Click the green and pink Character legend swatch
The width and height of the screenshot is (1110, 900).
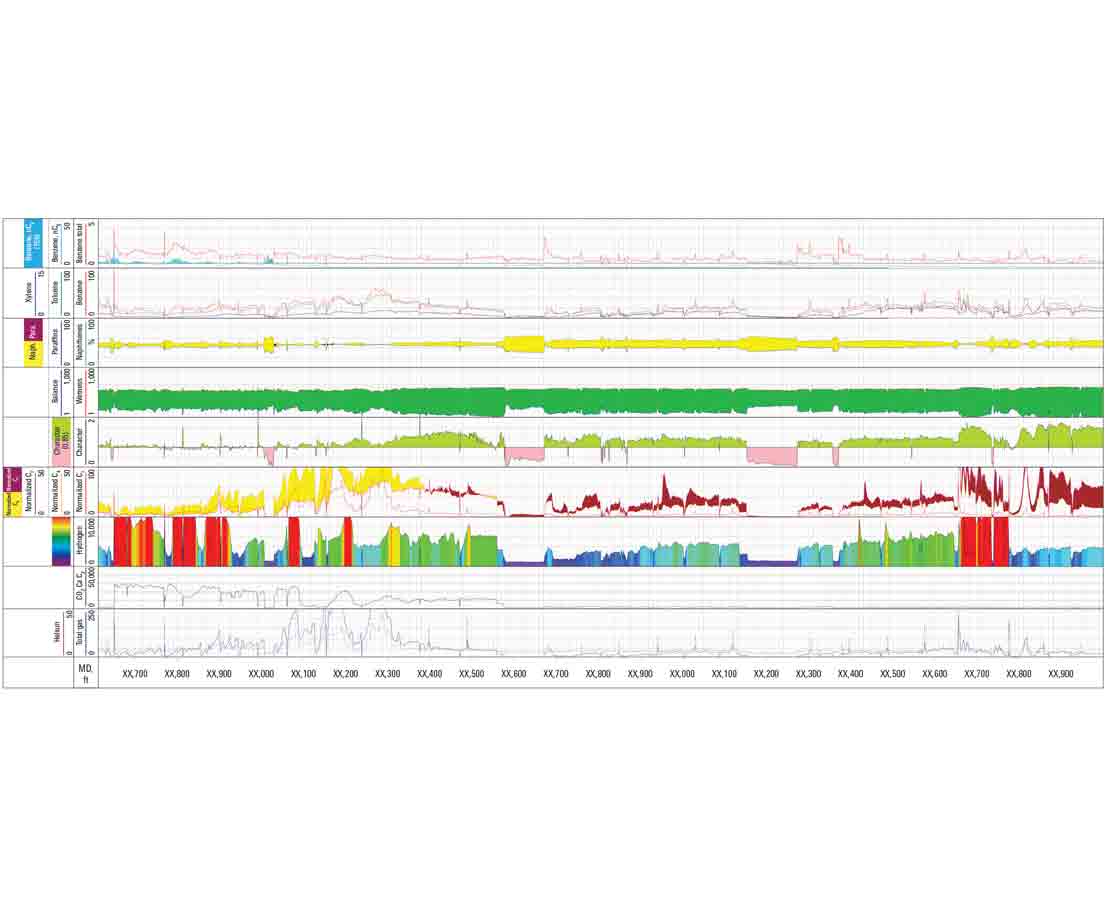(62, 441)
